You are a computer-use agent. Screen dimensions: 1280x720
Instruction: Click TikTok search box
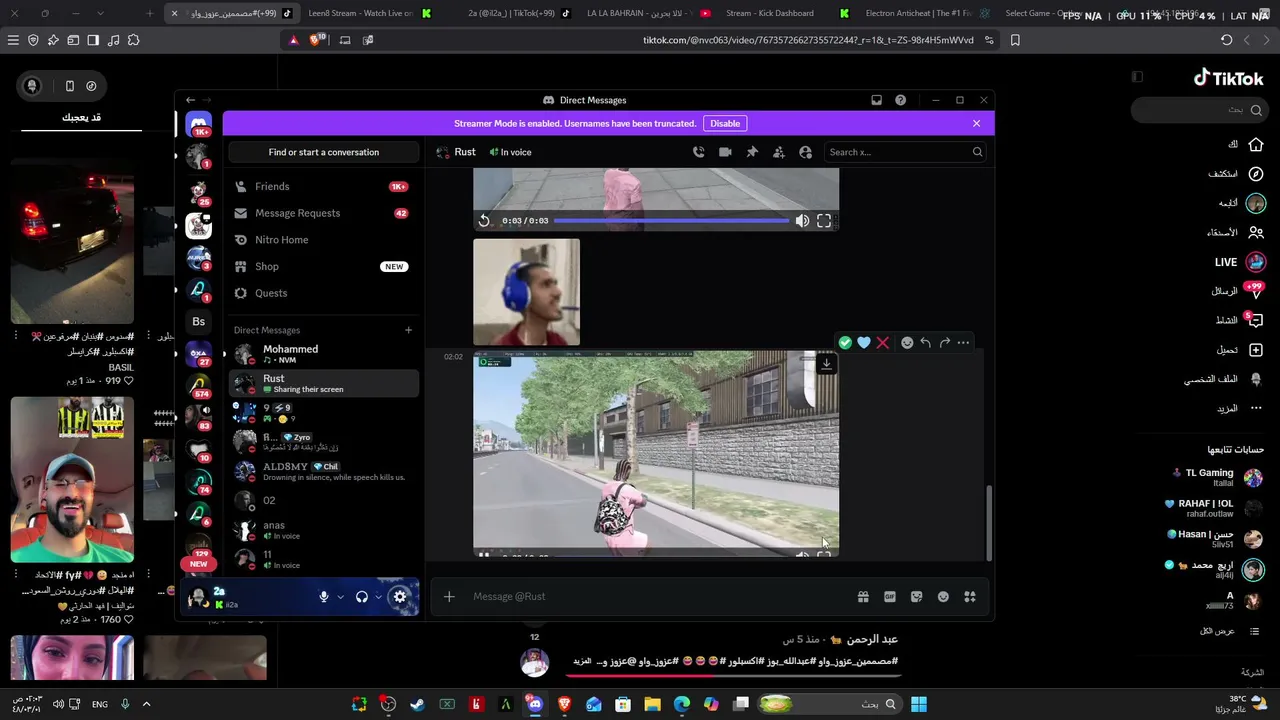pos(1202,110)
